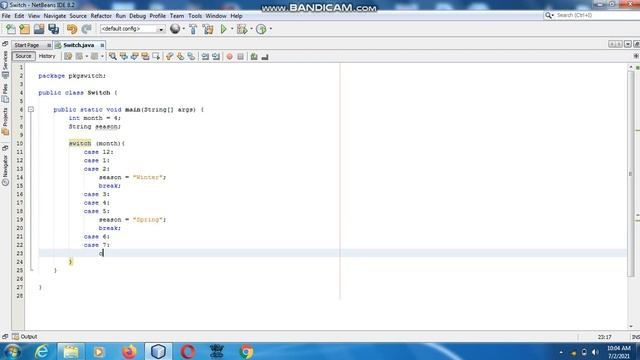Open the Navigate menu
Viewport: 640px width, 360px height.
[55, 16]
